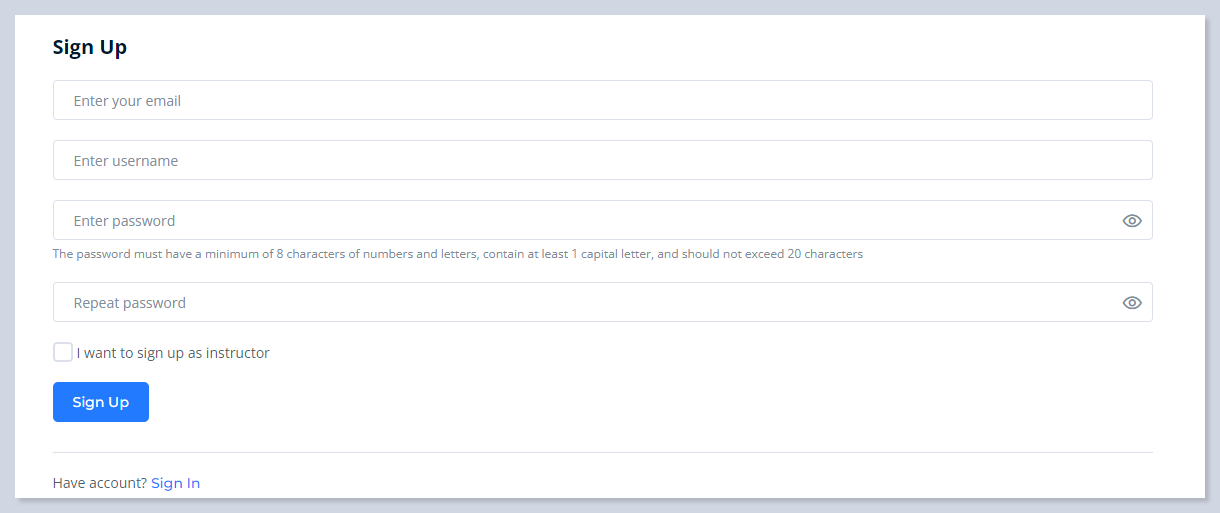Click the password requirements hint text
This screenshot has height=513, width=1220.
[x=457, y=254]
